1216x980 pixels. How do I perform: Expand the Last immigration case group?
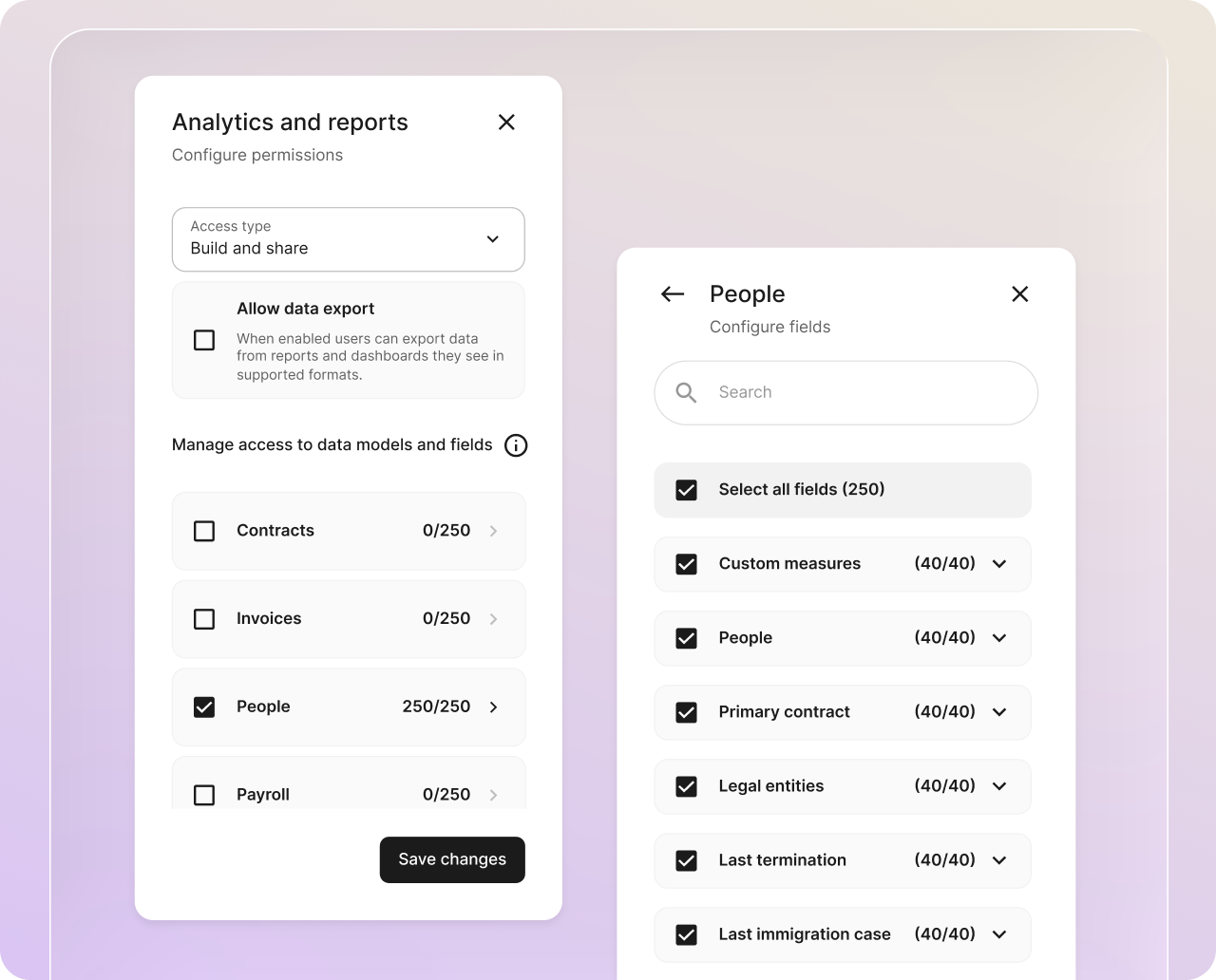999,934
